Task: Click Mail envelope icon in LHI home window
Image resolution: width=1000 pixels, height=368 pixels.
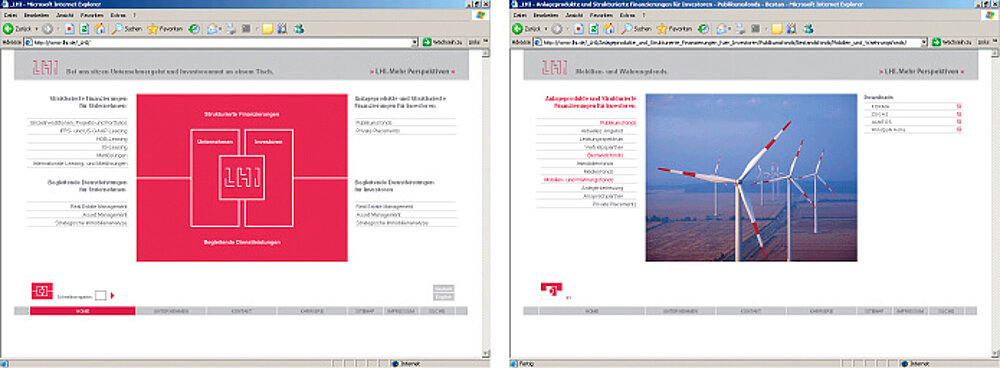Action: (212, 29)
